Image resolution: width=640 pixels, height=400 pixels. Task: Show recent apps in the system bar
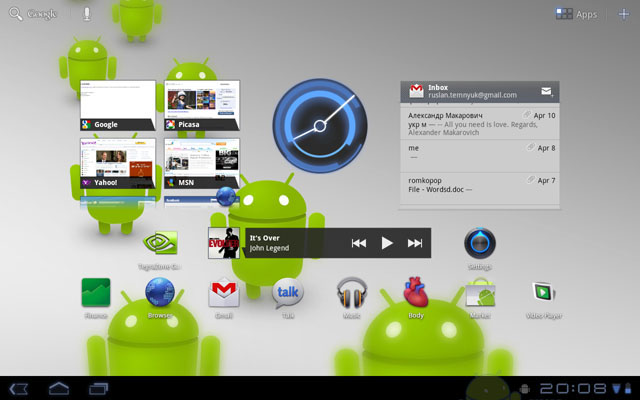tap(98, 388)
